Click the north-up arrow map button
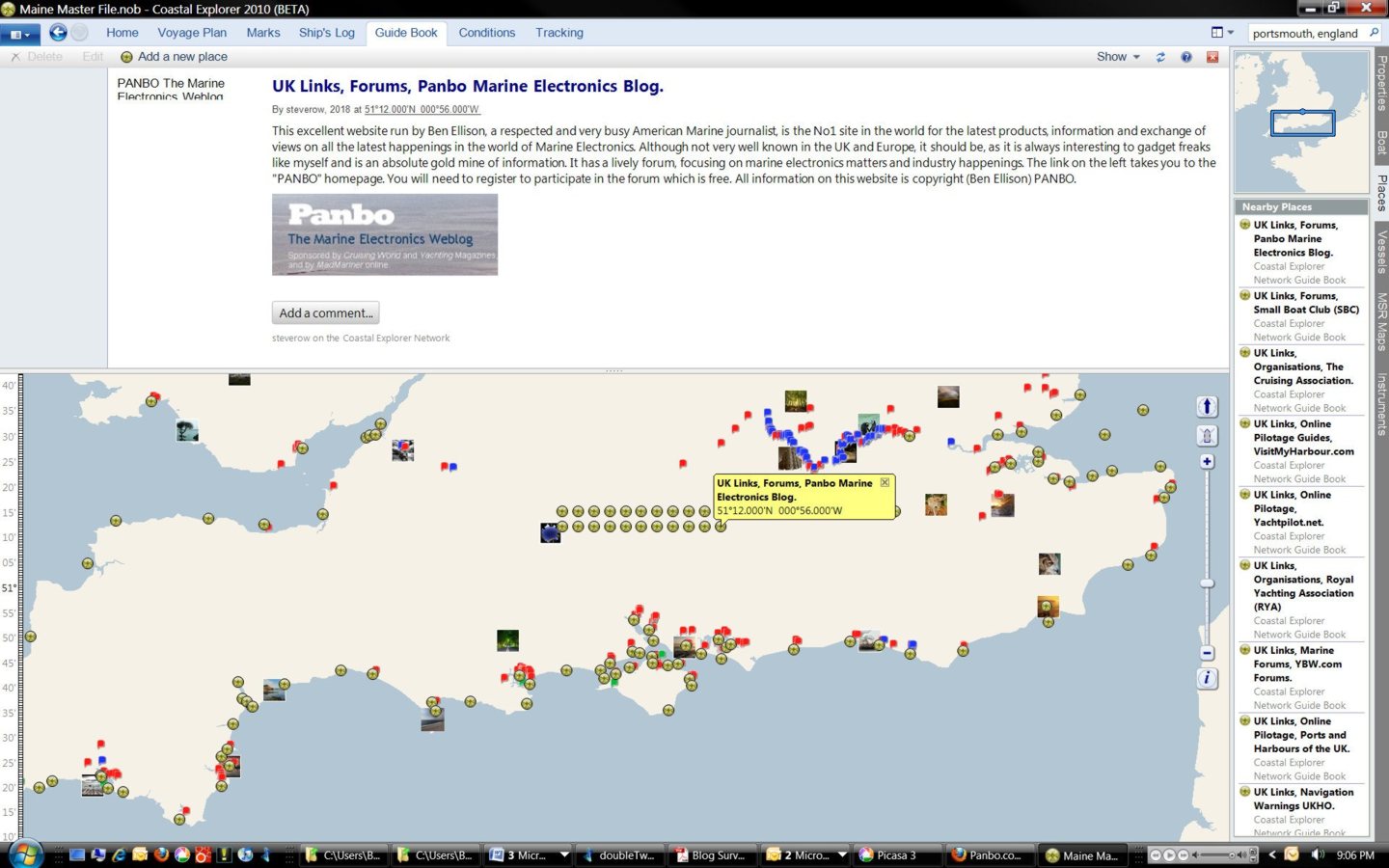1389x868 pixels. click(1207, 407)
